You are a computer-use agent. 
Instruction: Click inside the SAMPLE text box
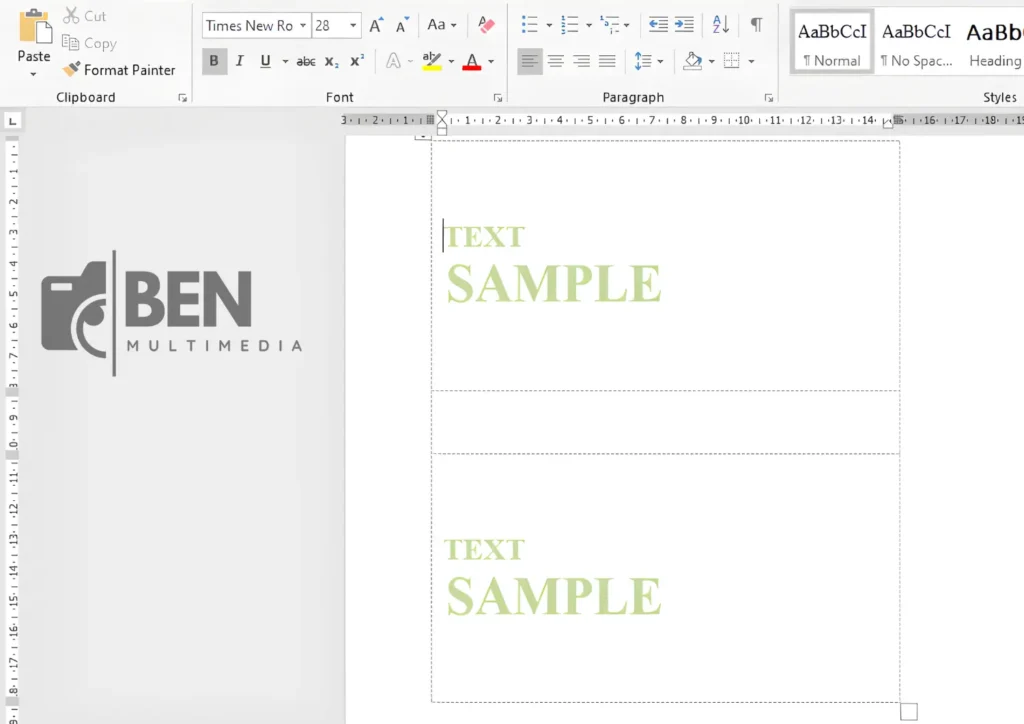click(554, 282)
